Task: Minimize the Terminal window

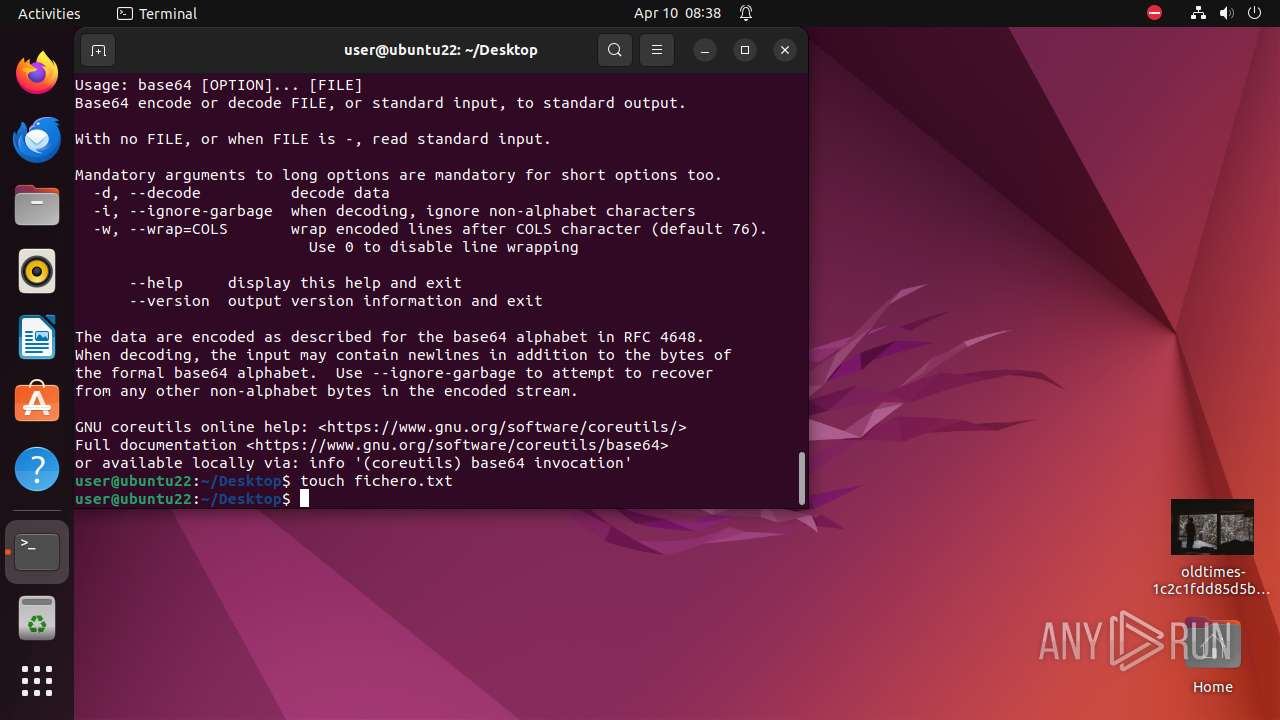Action: [x=705, y=50]
